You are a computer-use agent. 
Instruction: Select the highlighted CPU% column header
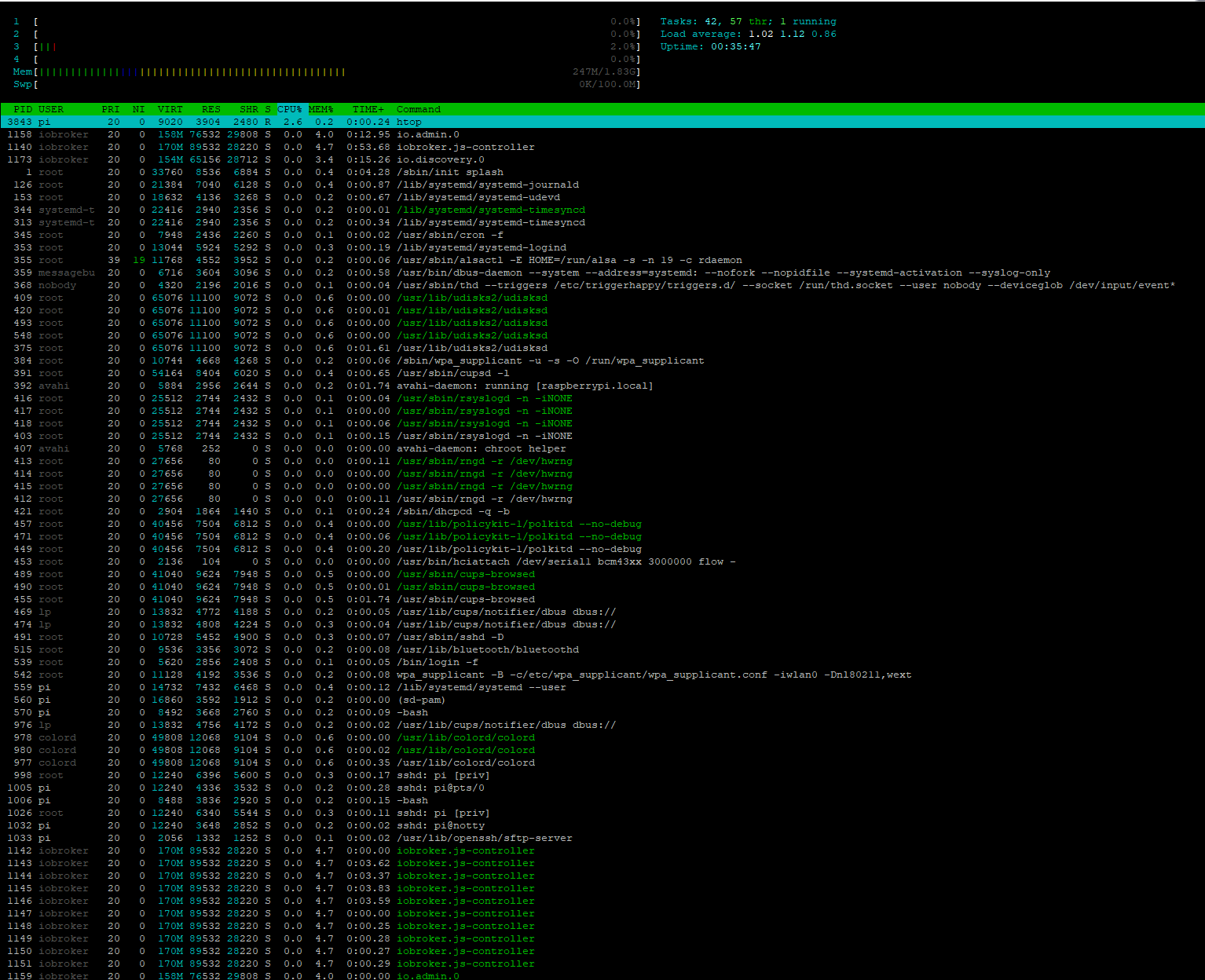tap(290, 109)
